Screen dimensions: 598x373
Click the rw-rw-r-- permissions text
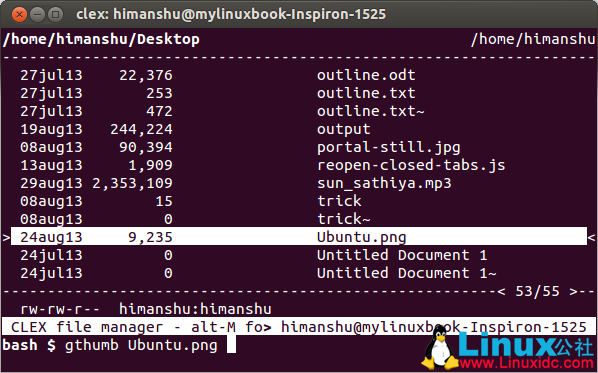[x=60, y=309]
